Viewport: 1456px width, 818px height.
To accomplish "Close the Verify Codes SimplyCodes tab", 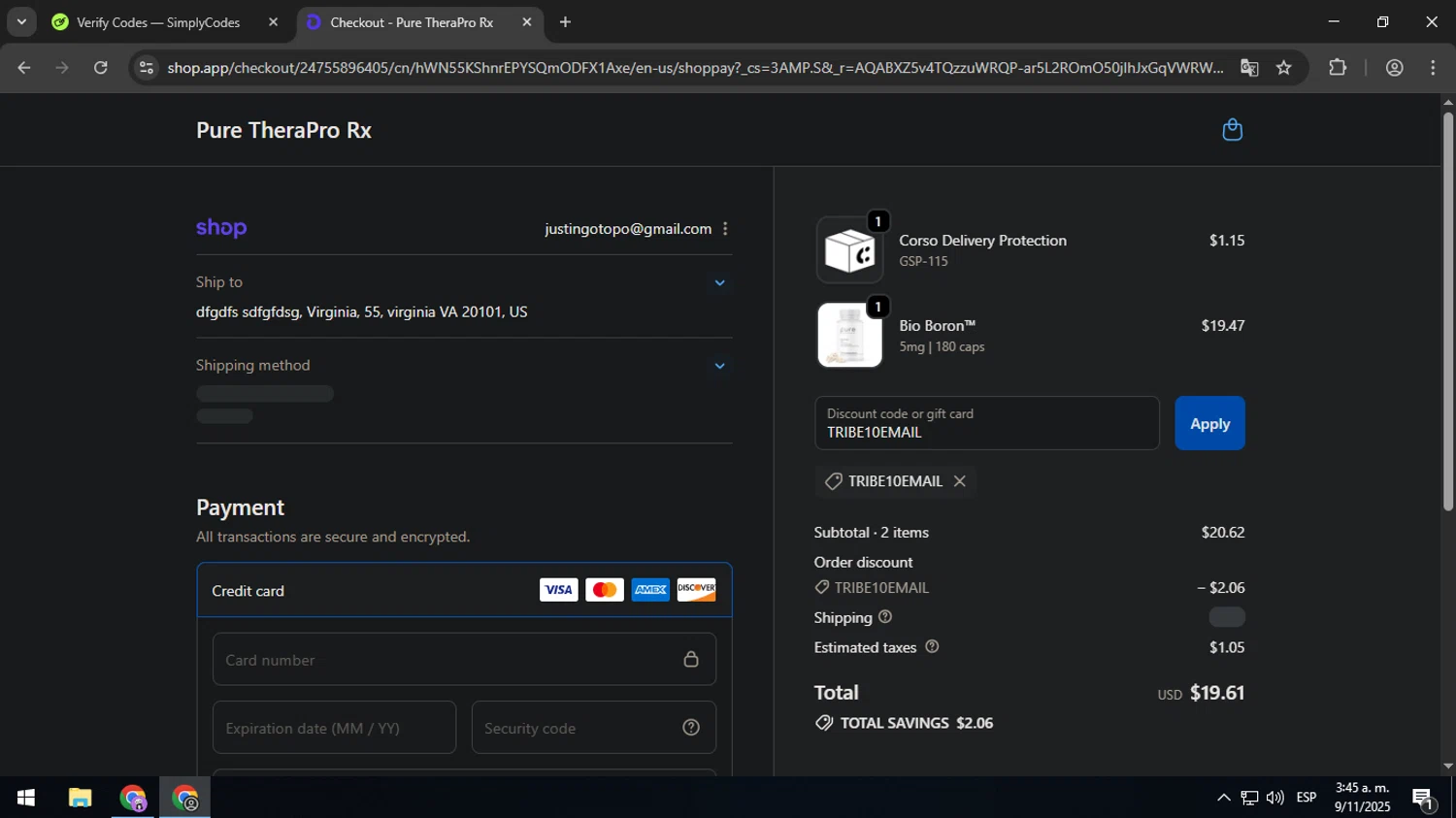I will click(x=273, y=22).
